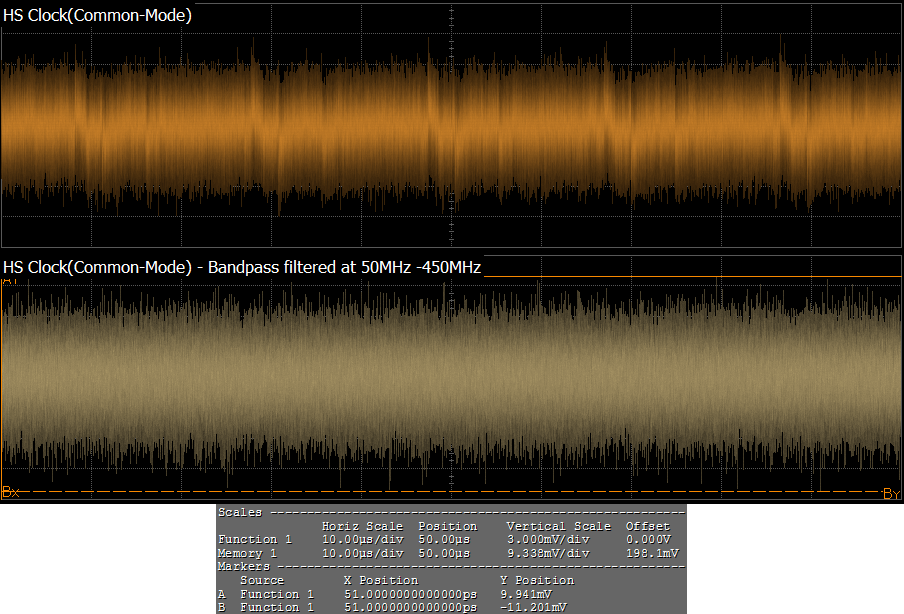Click the tan bandpass filtered waveform trace

450,380
